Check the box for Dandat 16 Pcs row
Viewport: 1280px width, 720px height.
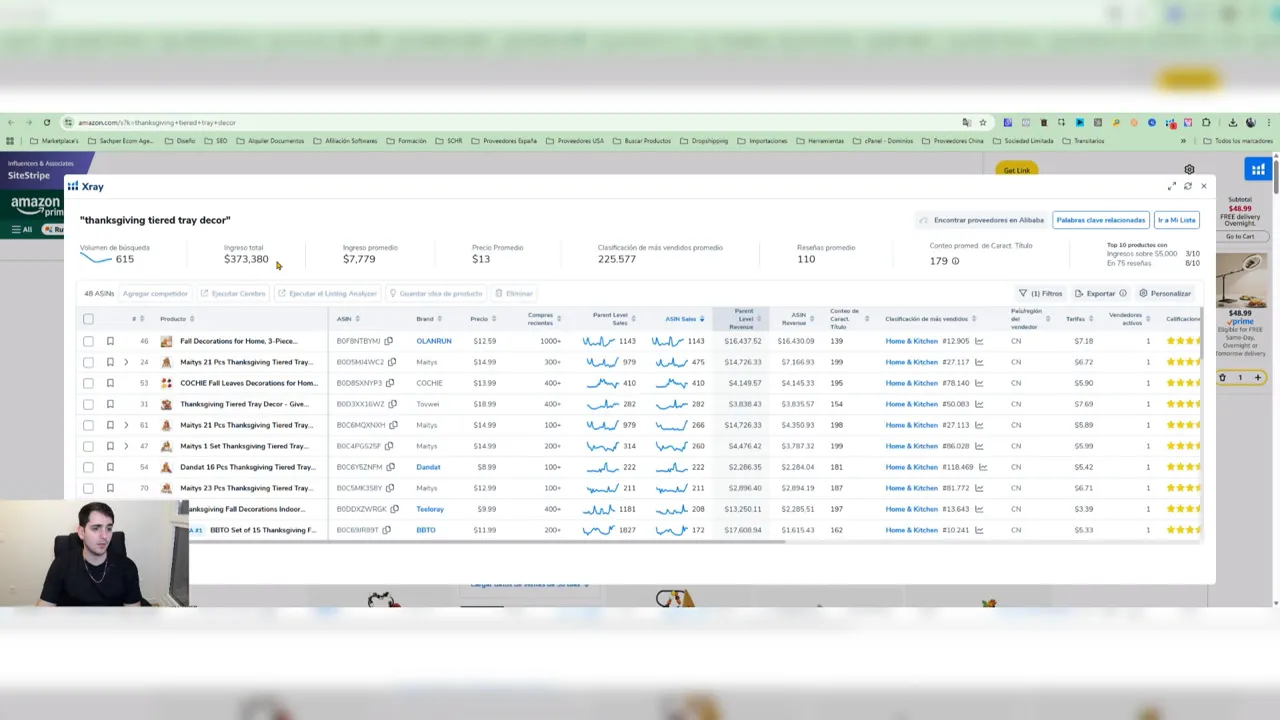tap(88, 467)
